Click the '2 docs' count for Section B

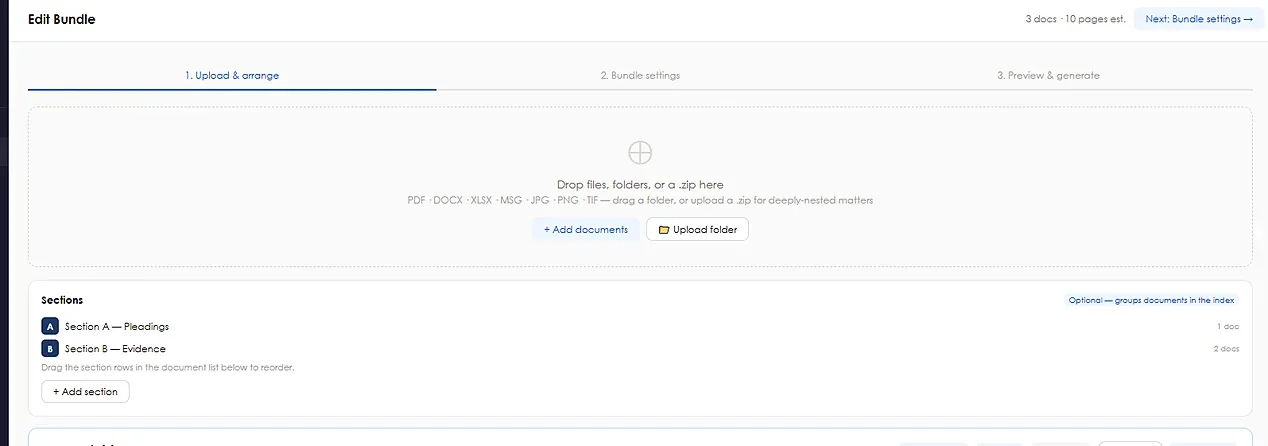(x=1226, y=349)
